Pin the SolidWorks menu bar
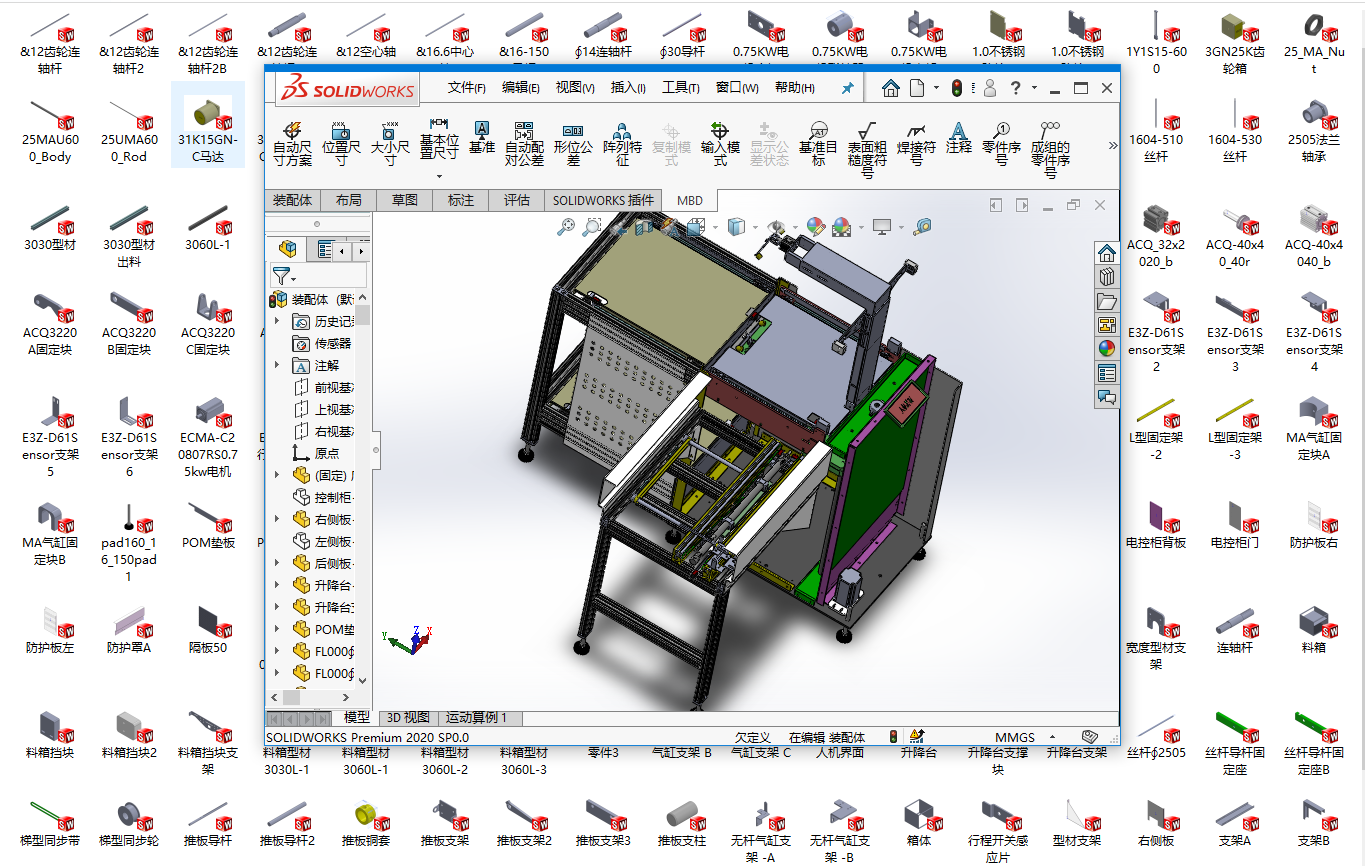Viewport: 1365px width, 866px height. pos(847,88)
